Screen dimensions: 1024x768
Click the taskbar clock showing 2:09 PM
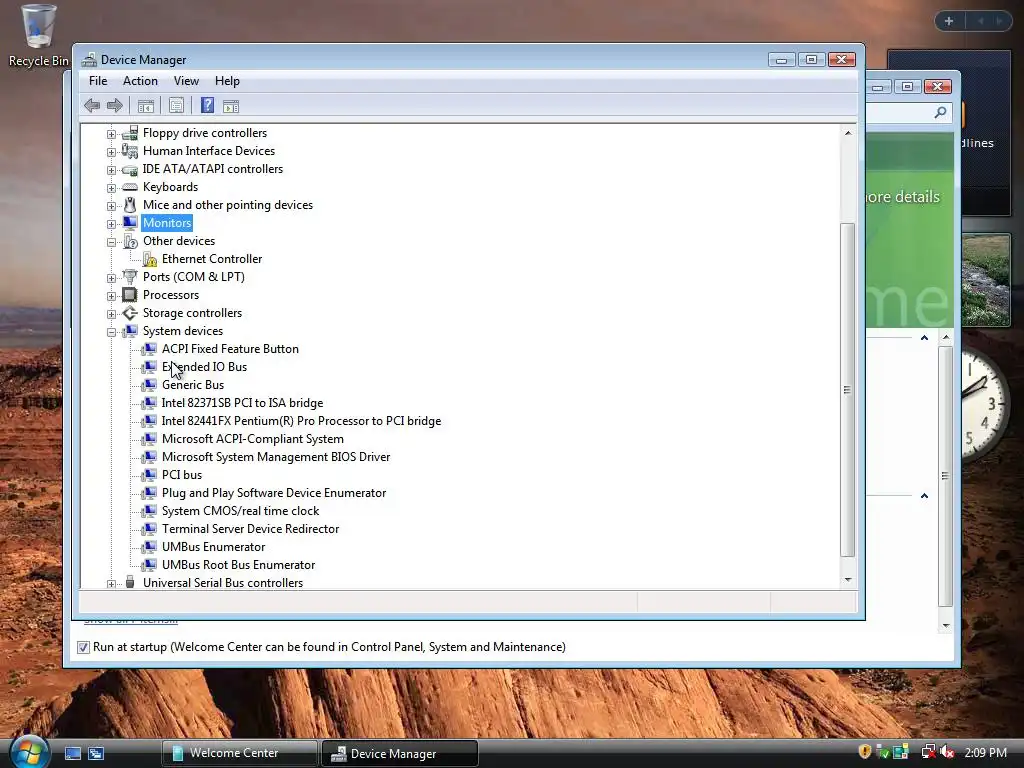pyautogui.click(x=985, y=752)
